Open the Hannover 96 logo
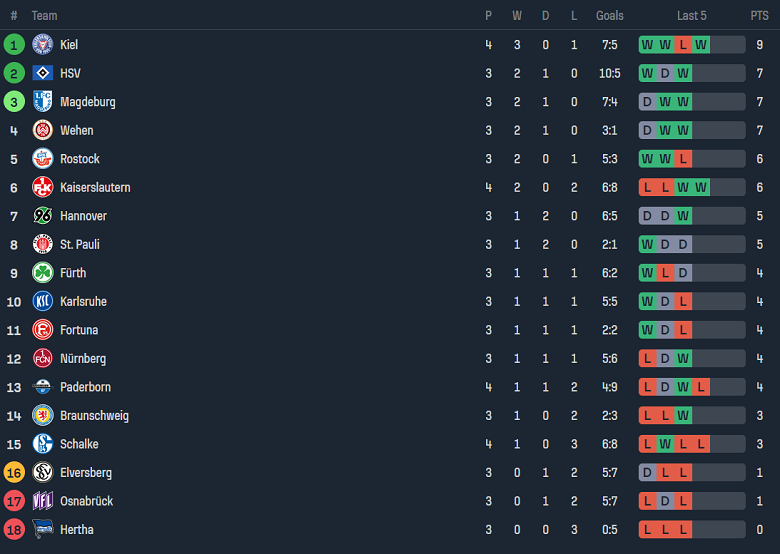 (x=42, y=216)
